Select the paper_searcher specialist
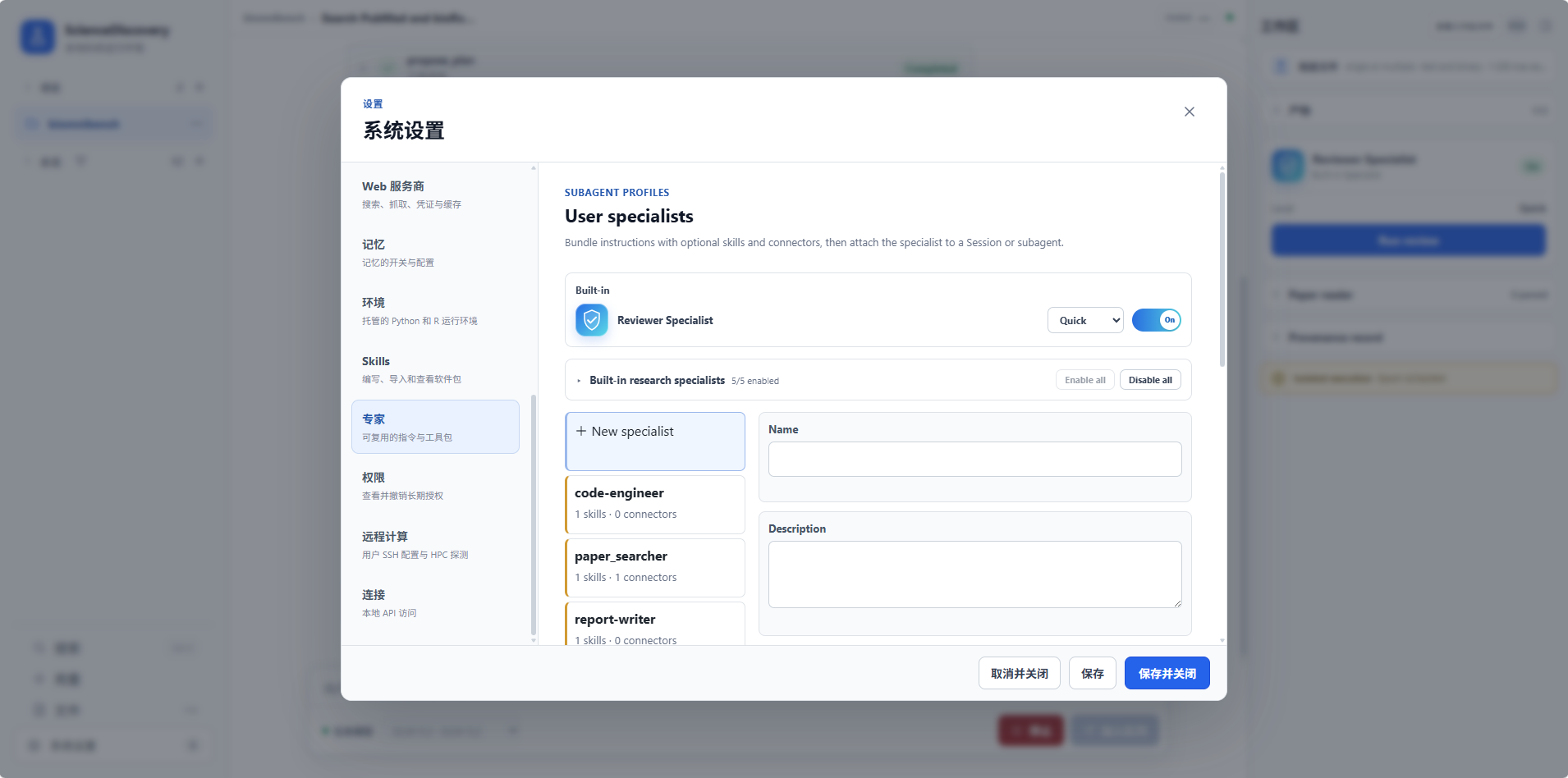 [x=655, y=568]
